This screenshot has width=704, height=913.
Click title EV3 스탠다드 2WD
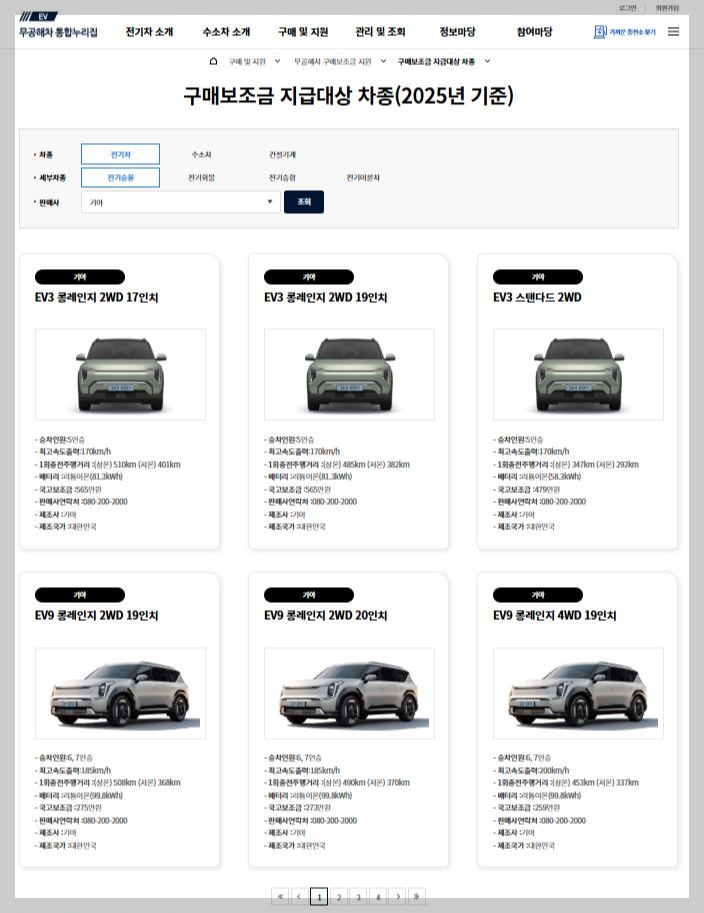[x=537, y=297]
